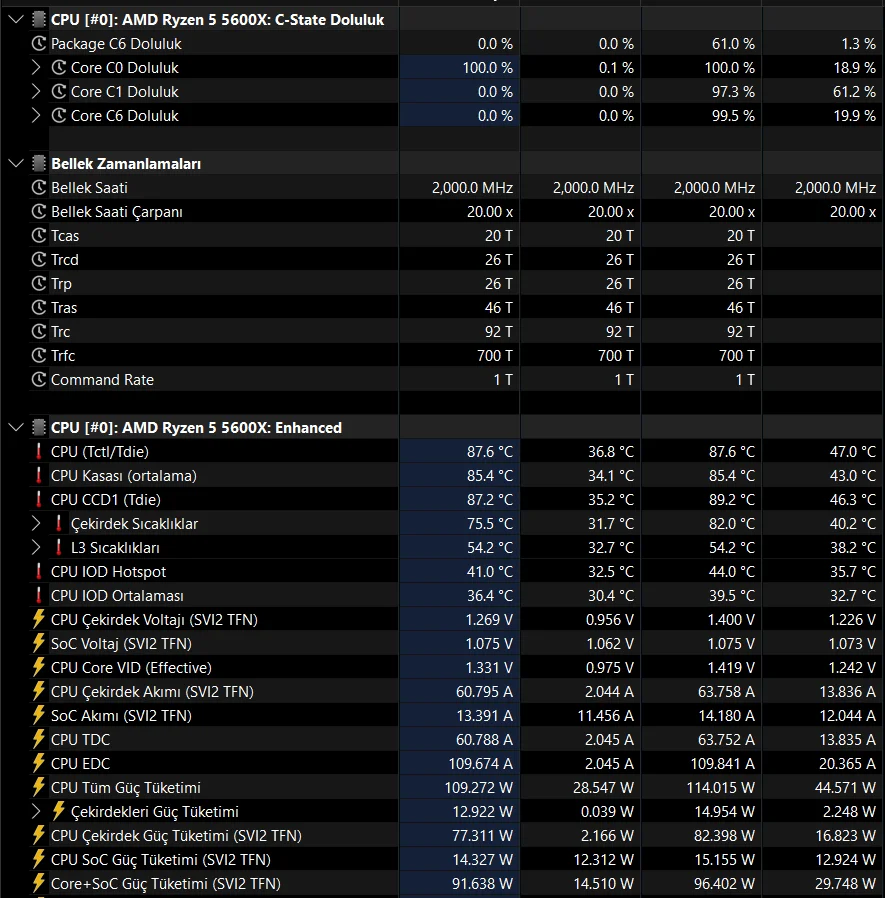Click the 109.272 W current power value

478,787
